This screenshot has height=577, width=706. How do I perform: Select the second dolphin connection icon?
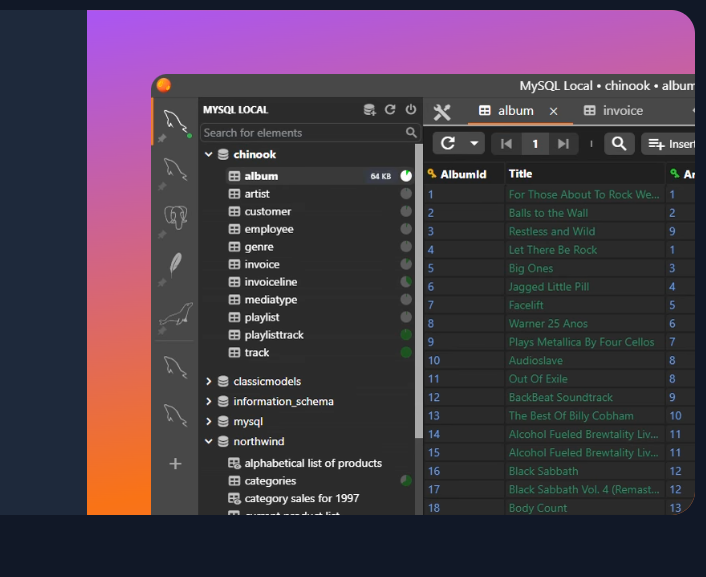click(175, 170)
